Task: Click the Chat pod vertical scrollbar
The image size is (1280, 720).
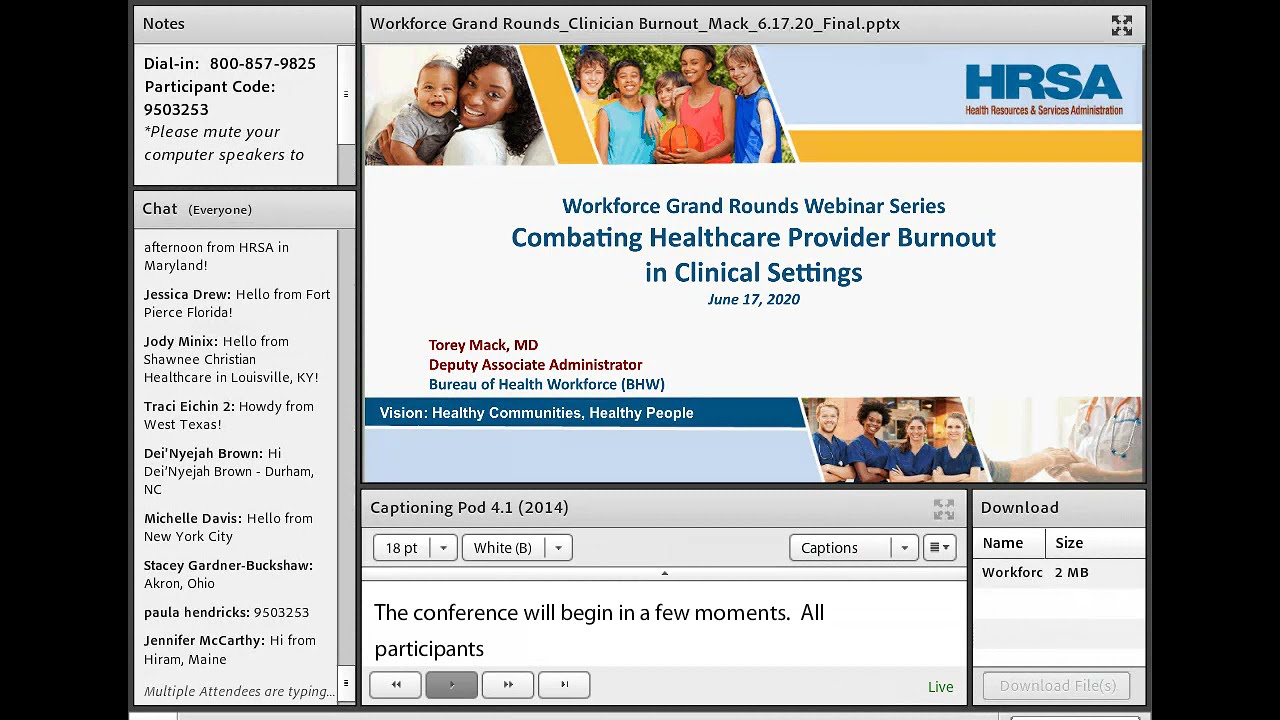Action: 346,467
